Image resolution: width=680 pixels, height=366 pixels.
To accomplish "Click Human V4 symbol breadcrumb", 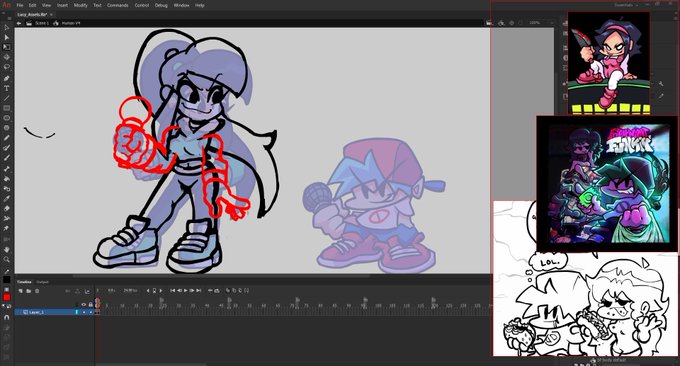I will 71,23.
